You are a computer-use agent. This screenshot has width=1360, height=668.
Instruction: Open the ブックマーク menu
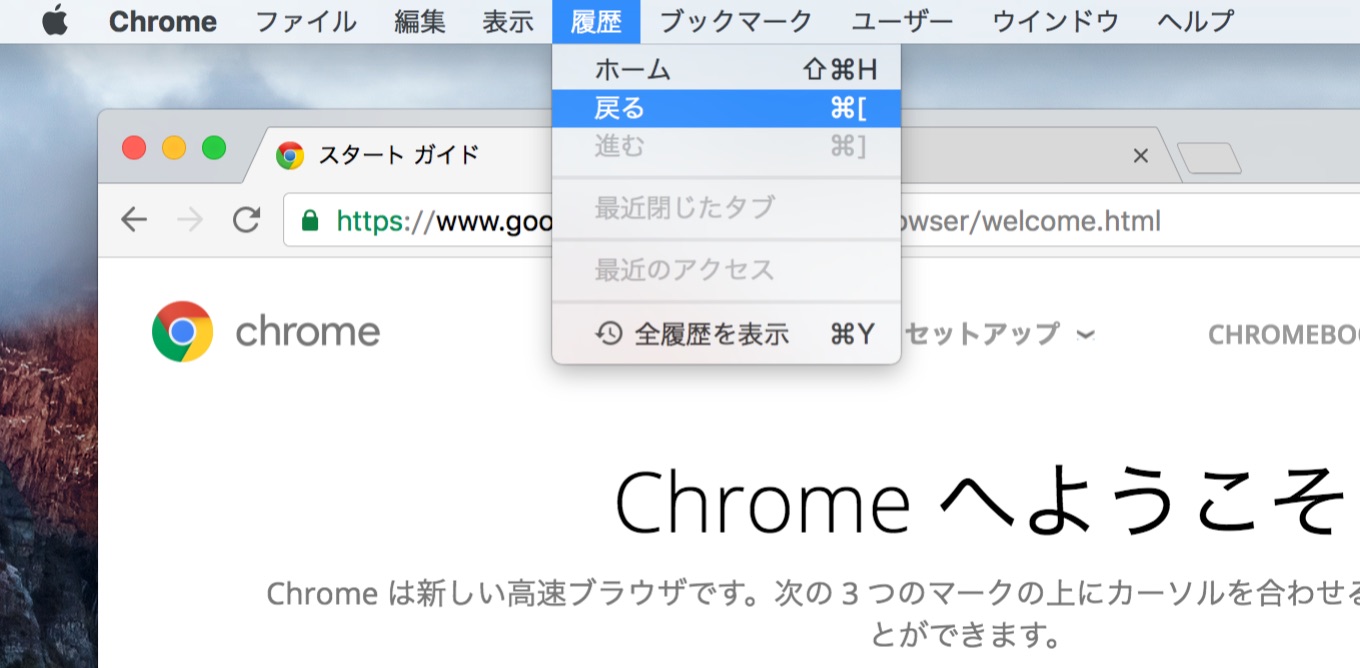point(736,21)
